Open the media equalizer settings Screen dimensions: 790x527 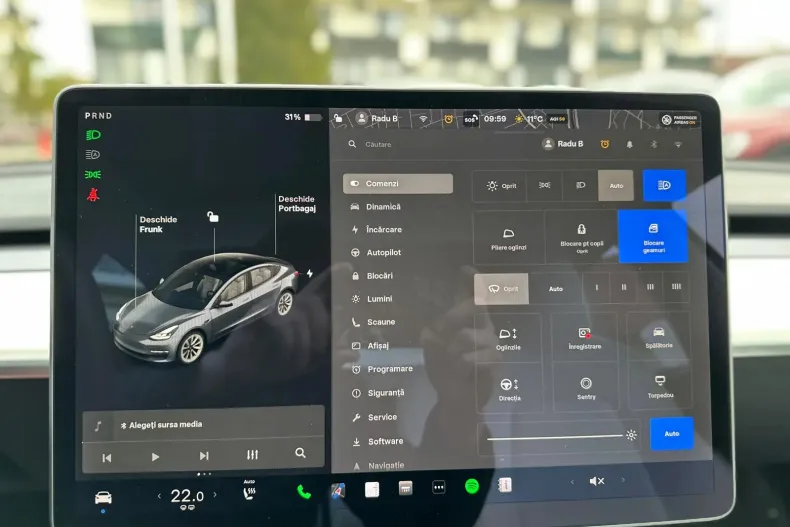(252, 454)
